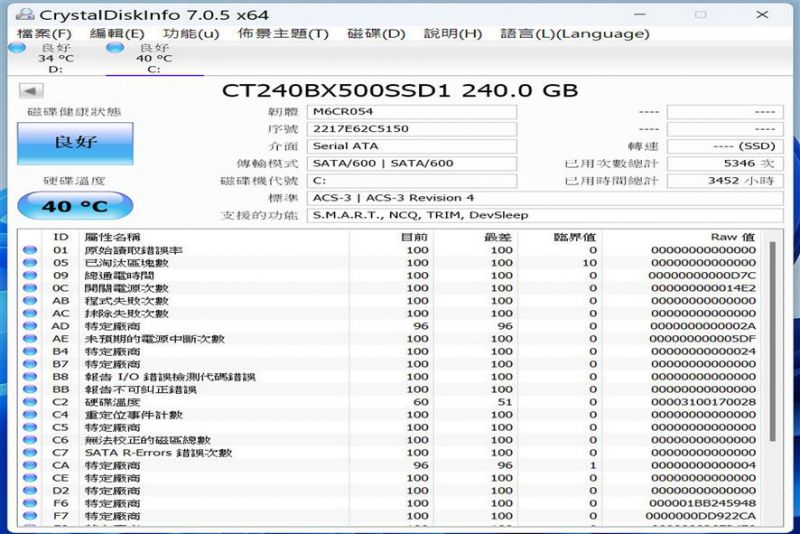Click the 目前 column header

coord(414,237)
